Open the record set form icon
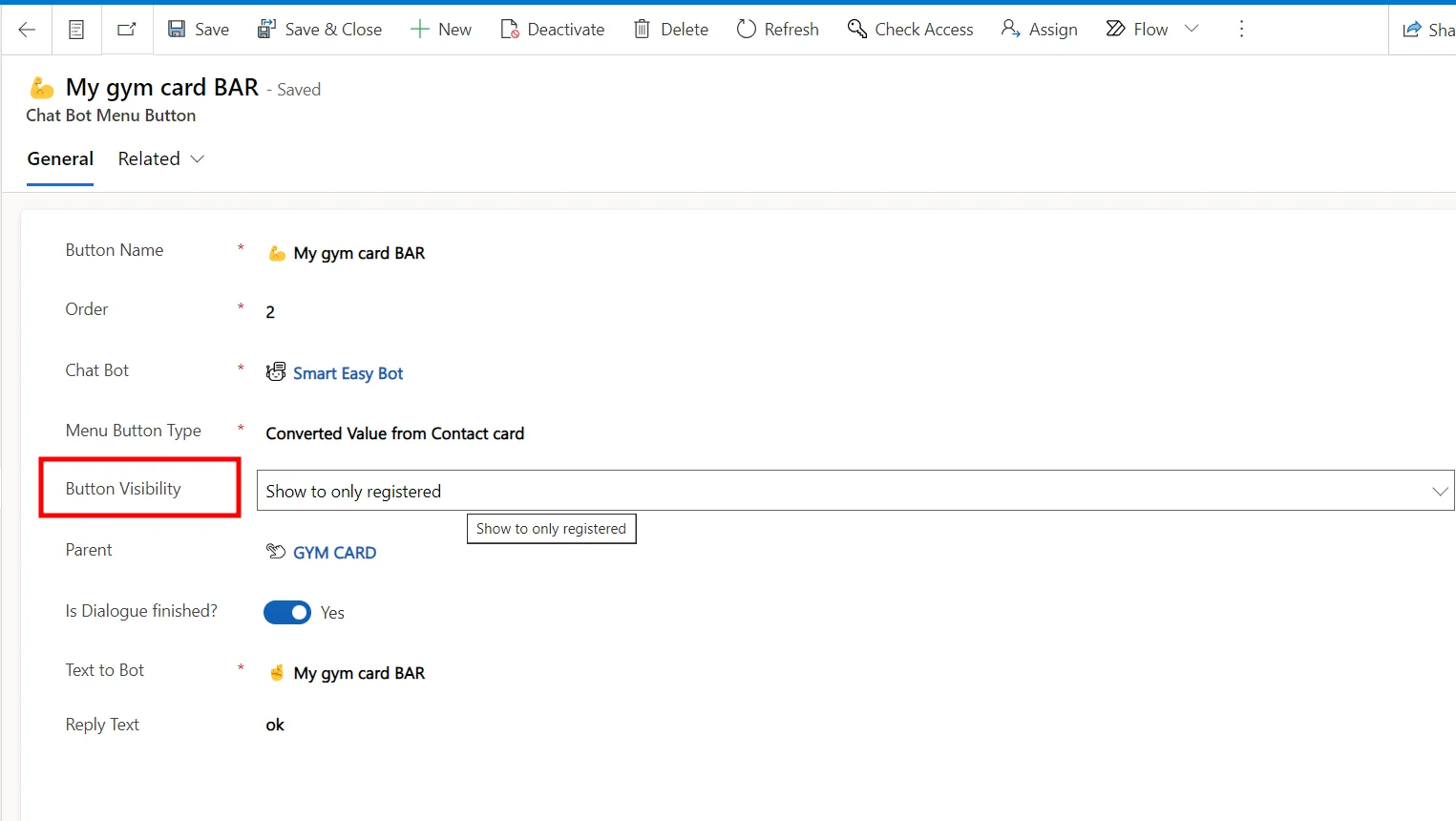Viewport: 1456px width, 821px height. (x=76, y=30)
